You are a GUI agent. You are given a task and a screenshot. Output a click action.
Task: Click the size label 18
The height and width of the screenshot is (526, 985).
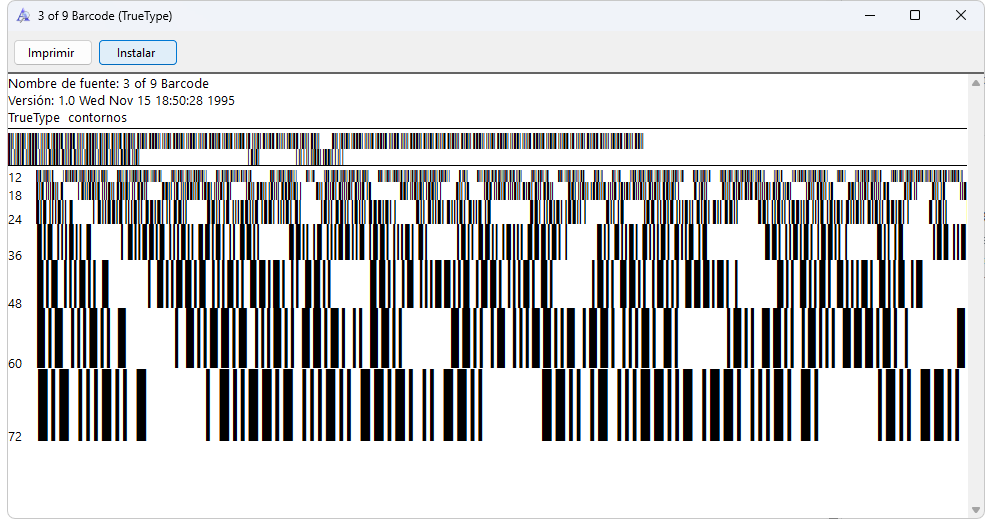[15, 195]
